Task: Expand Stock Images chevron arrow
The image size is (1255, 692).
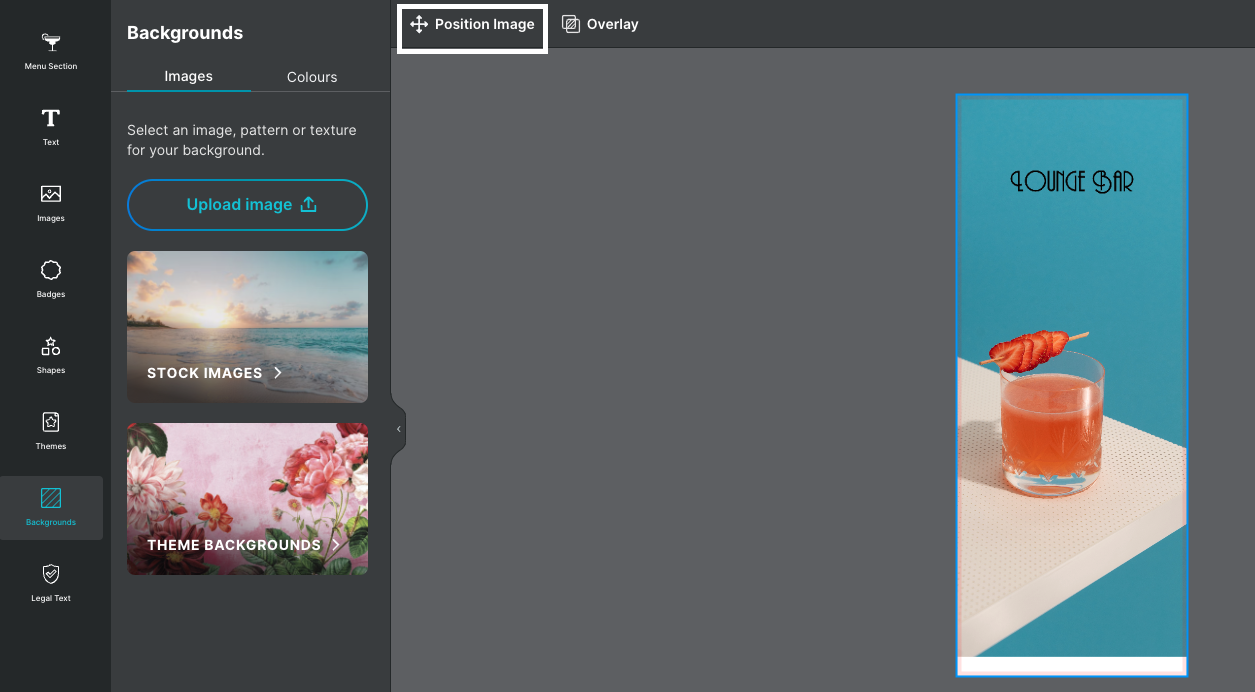Action: (x=278, y=373)
